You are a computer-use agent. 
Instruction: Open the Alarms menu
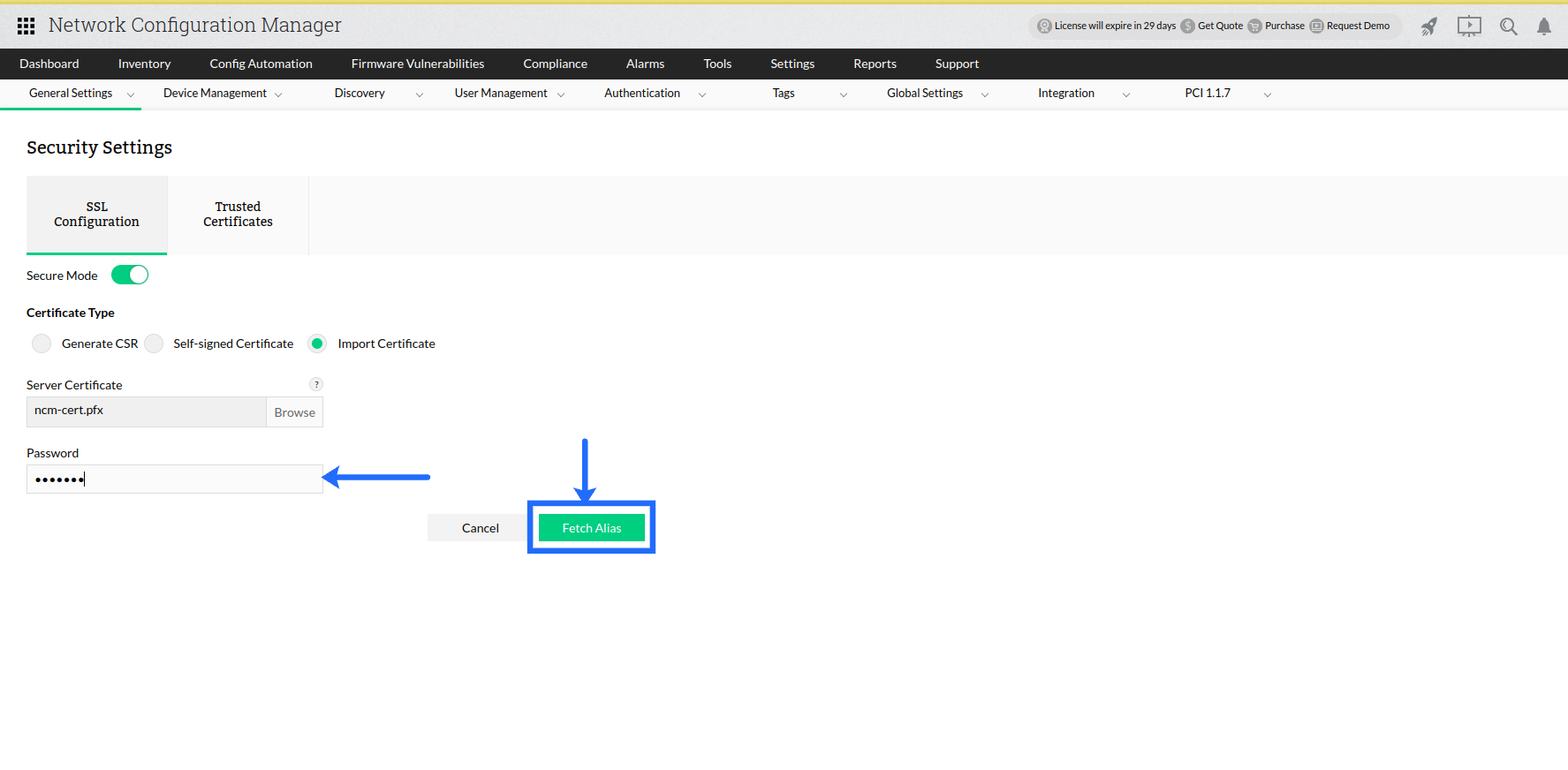tap(645, 64)
